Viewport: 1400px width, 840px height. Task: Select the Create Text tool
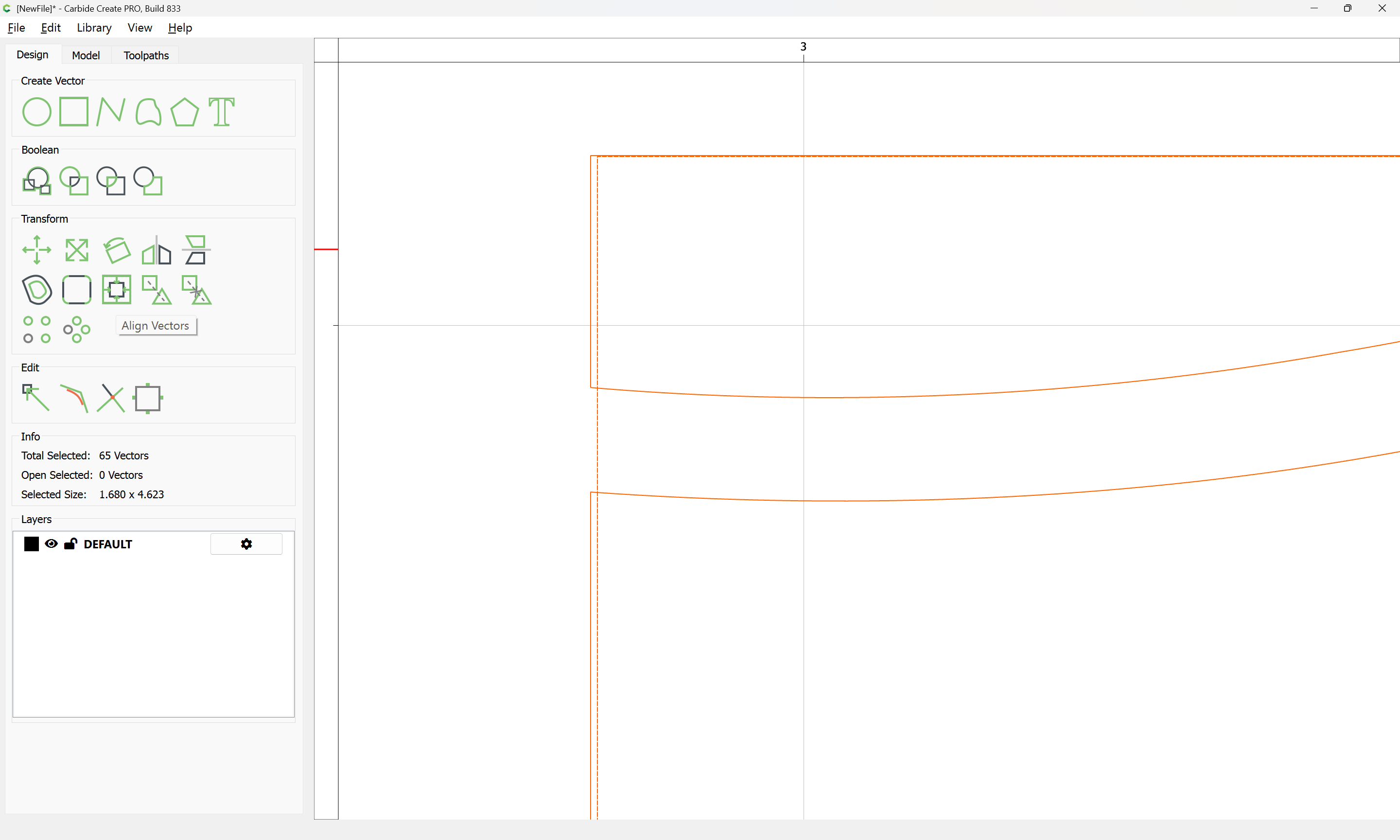pos(221,111)
